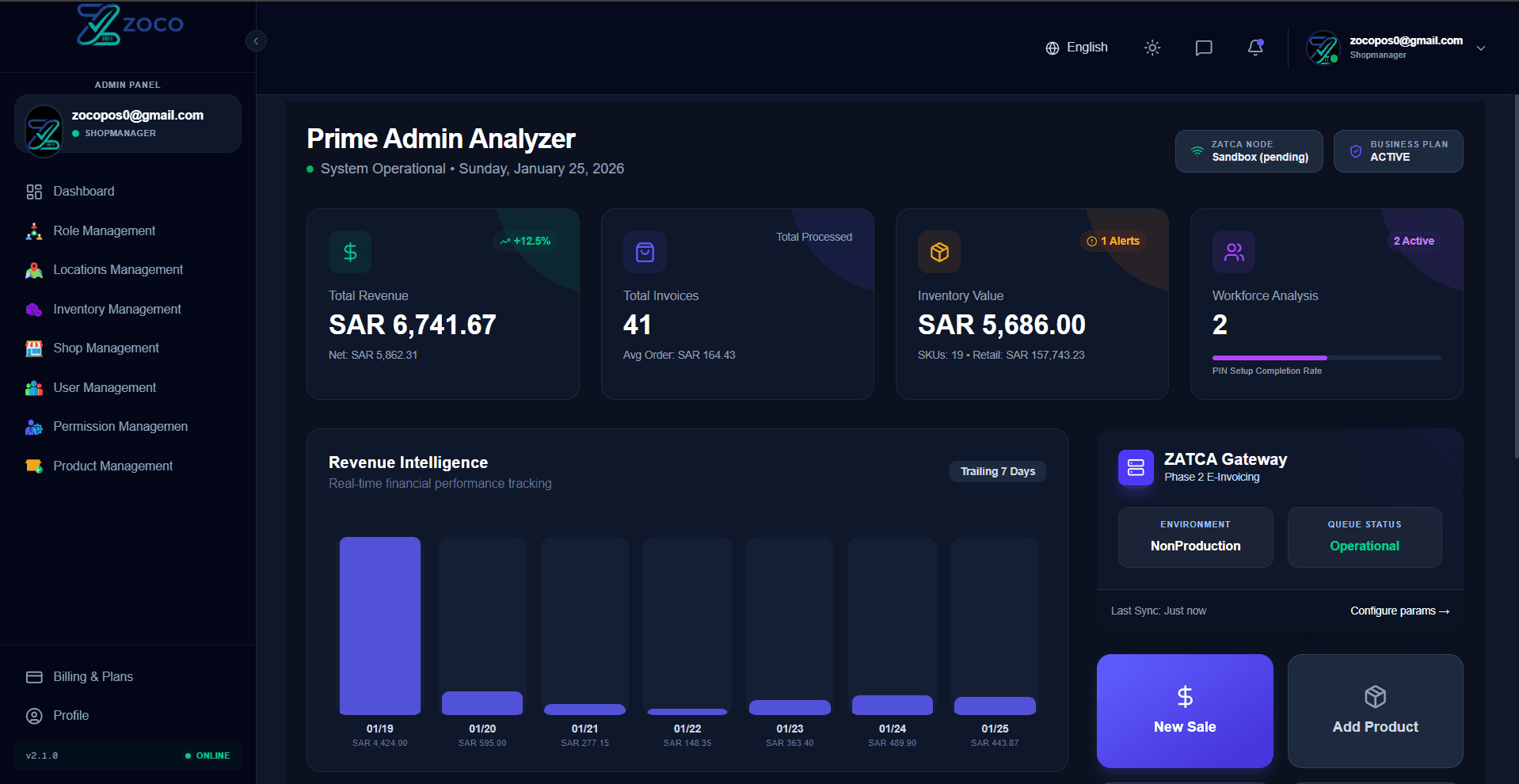The width and height of the screenshot is (1519, 784).
Task: Open the chat messages icon
Action: [1204, 48]
